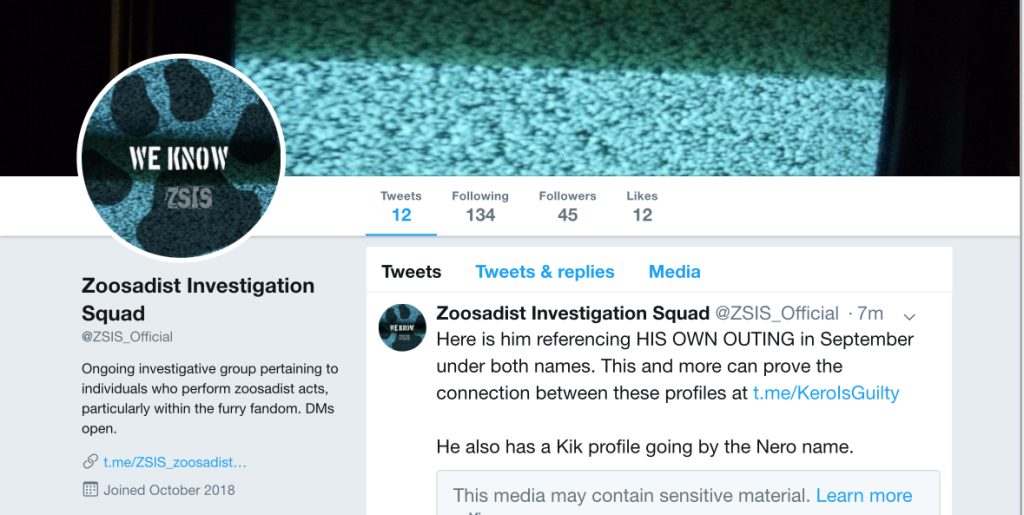Select the Media tab

tap(675, 272)
